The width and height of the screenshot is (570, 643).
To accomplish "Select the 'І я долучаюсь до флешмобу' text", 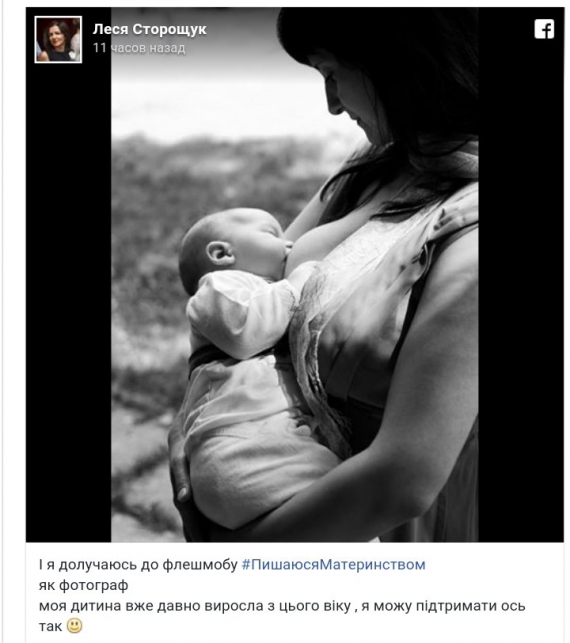I will 138,565.
